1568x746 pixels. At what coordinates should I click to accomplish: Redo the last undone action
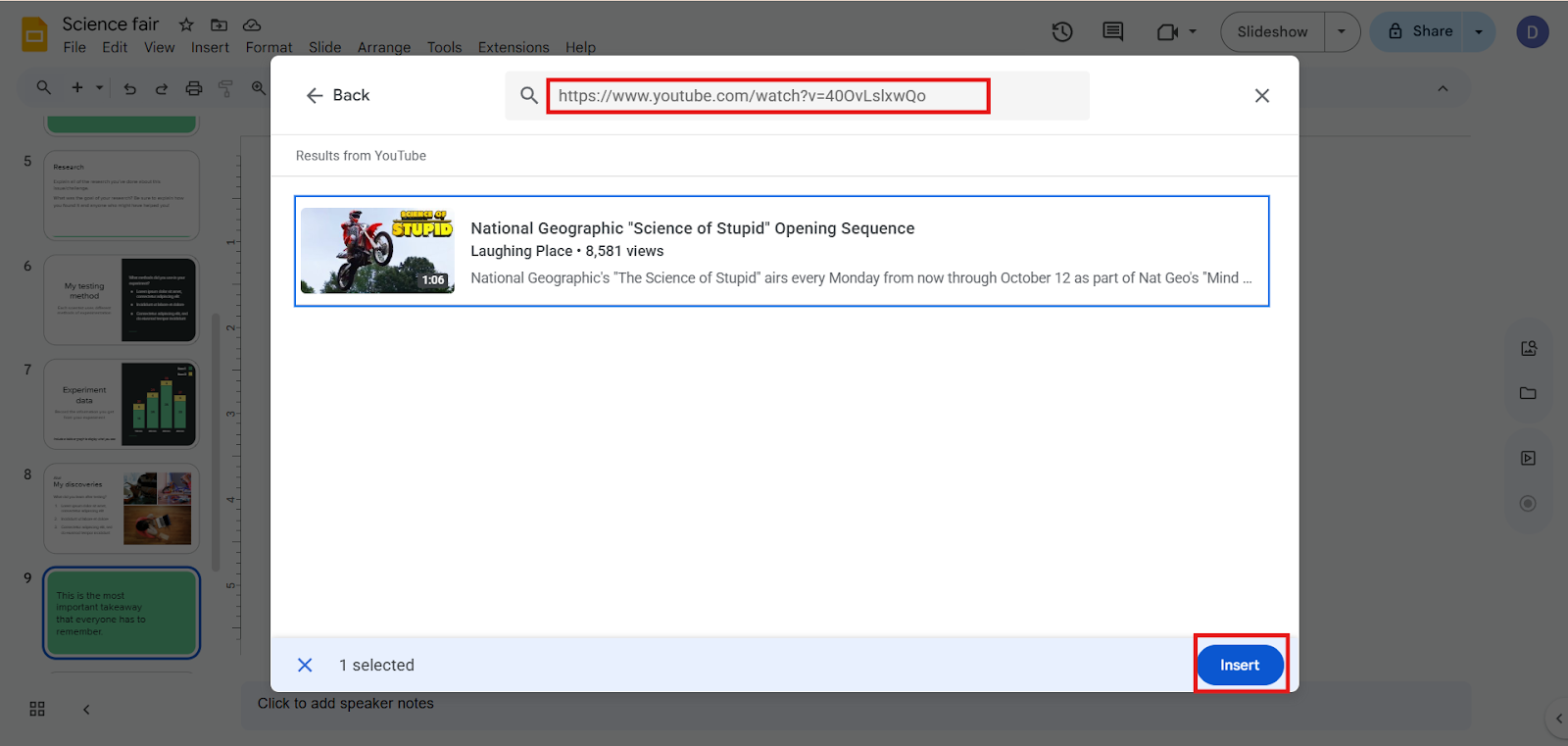pyautogui.click(x=162, y=88)
